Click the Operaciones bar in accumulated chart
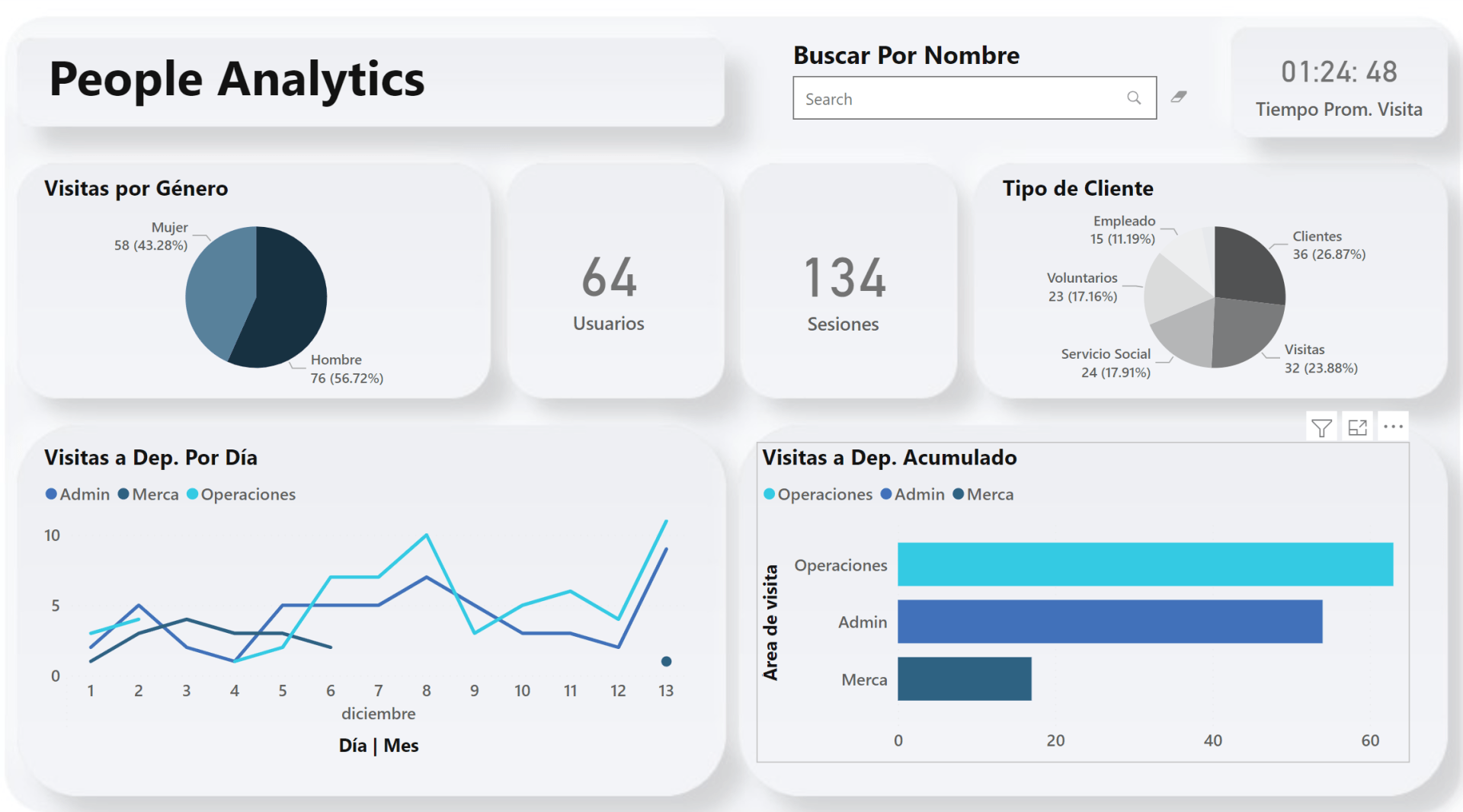 [x=1143, y=564]
